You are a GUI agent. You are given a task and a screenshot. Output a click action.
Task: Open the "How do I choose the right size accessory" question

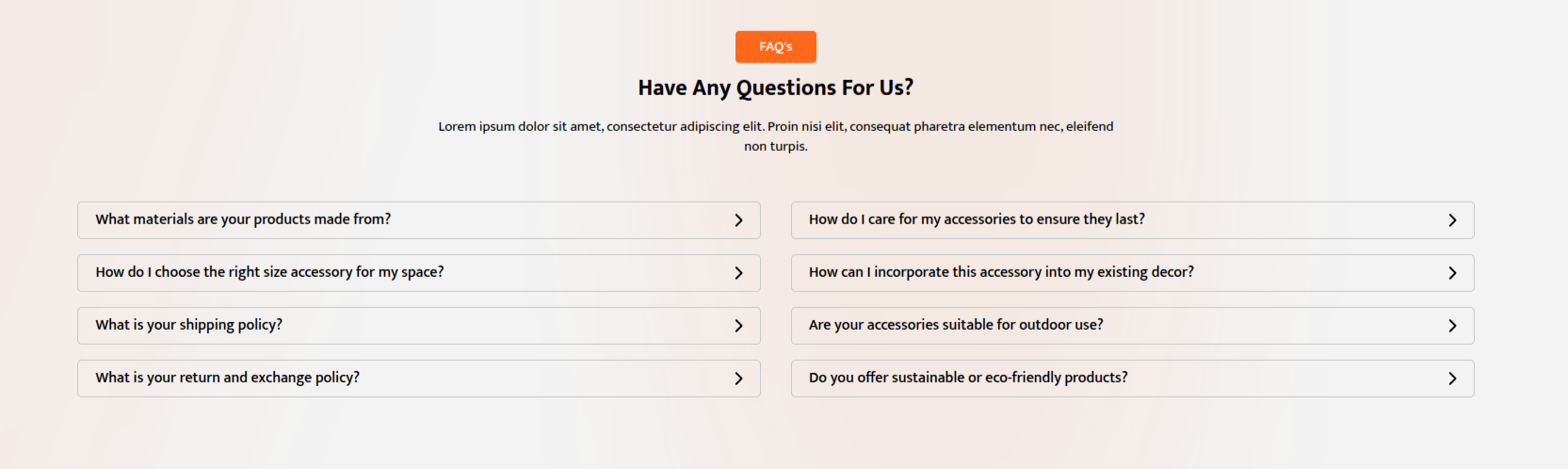click(x=269, y=272)
